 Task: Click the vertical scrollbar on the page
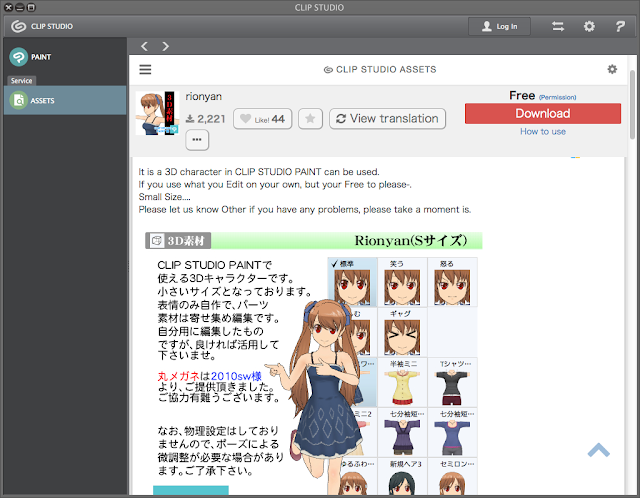tap(632, 105)
